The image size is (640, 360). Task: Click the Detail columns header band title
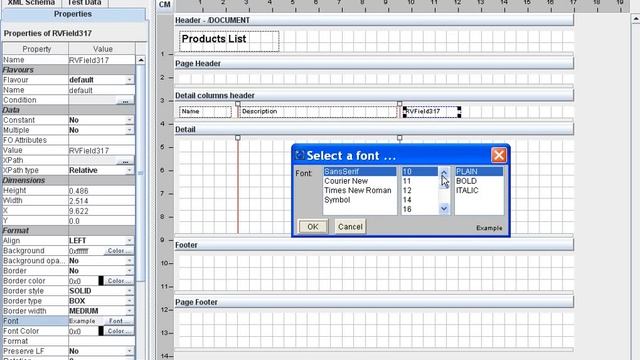tap(215, 96)
